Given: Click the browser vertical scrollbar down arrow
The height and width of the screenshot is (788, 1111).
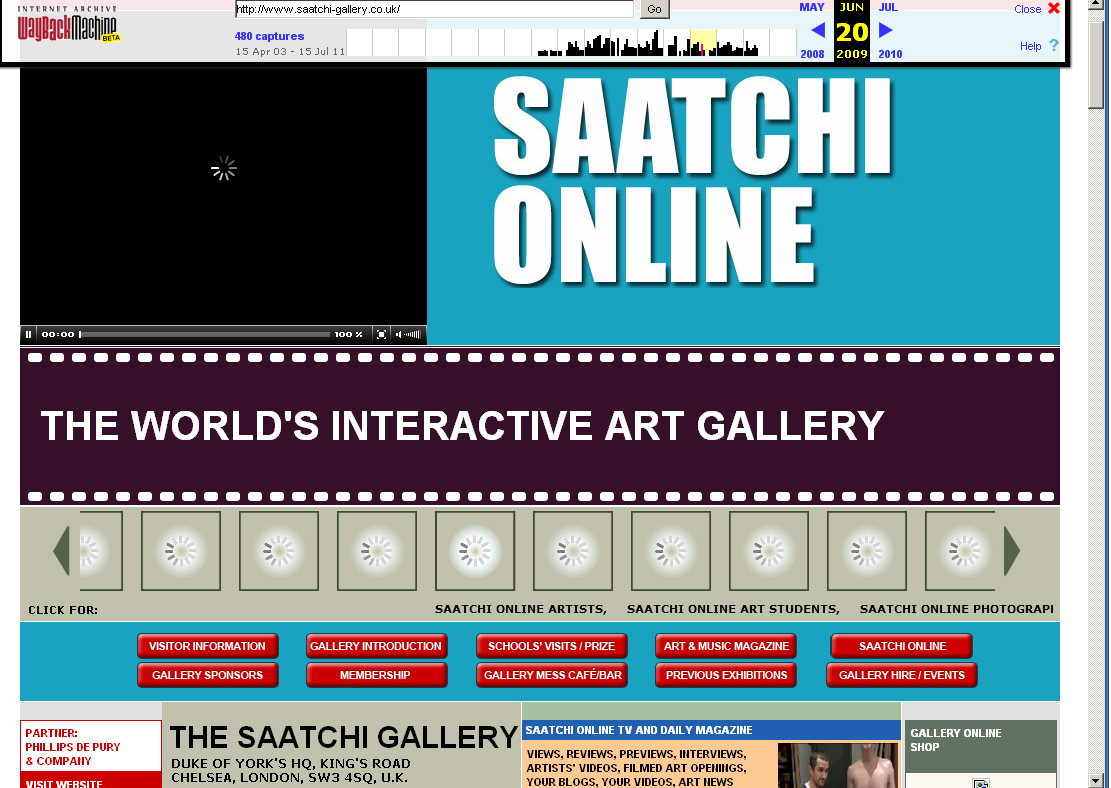Looking at the screenshot, I should coord(1097,779).
